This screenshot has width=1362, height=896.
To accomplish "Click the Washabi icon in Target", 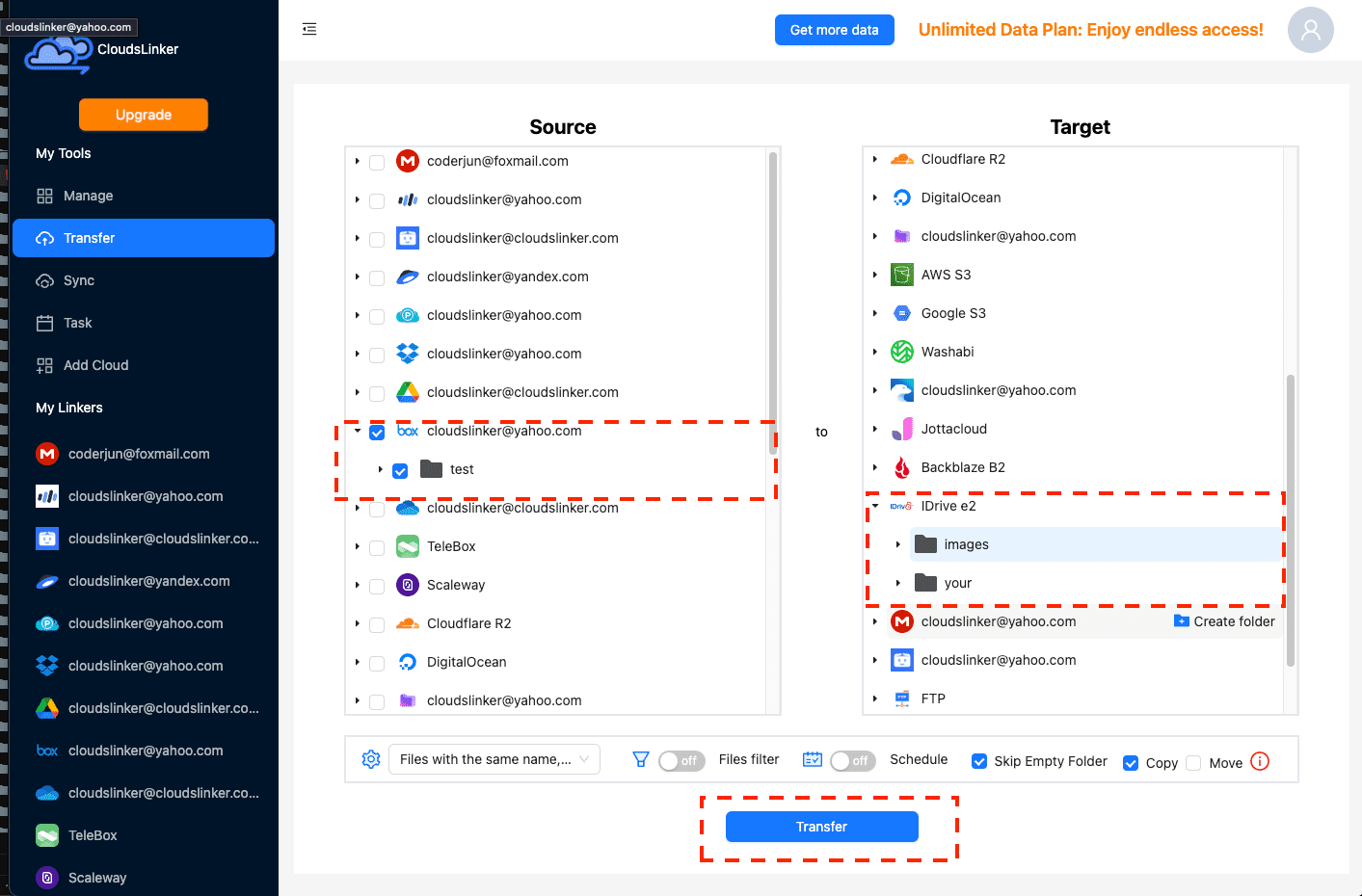I will [902, 352].
